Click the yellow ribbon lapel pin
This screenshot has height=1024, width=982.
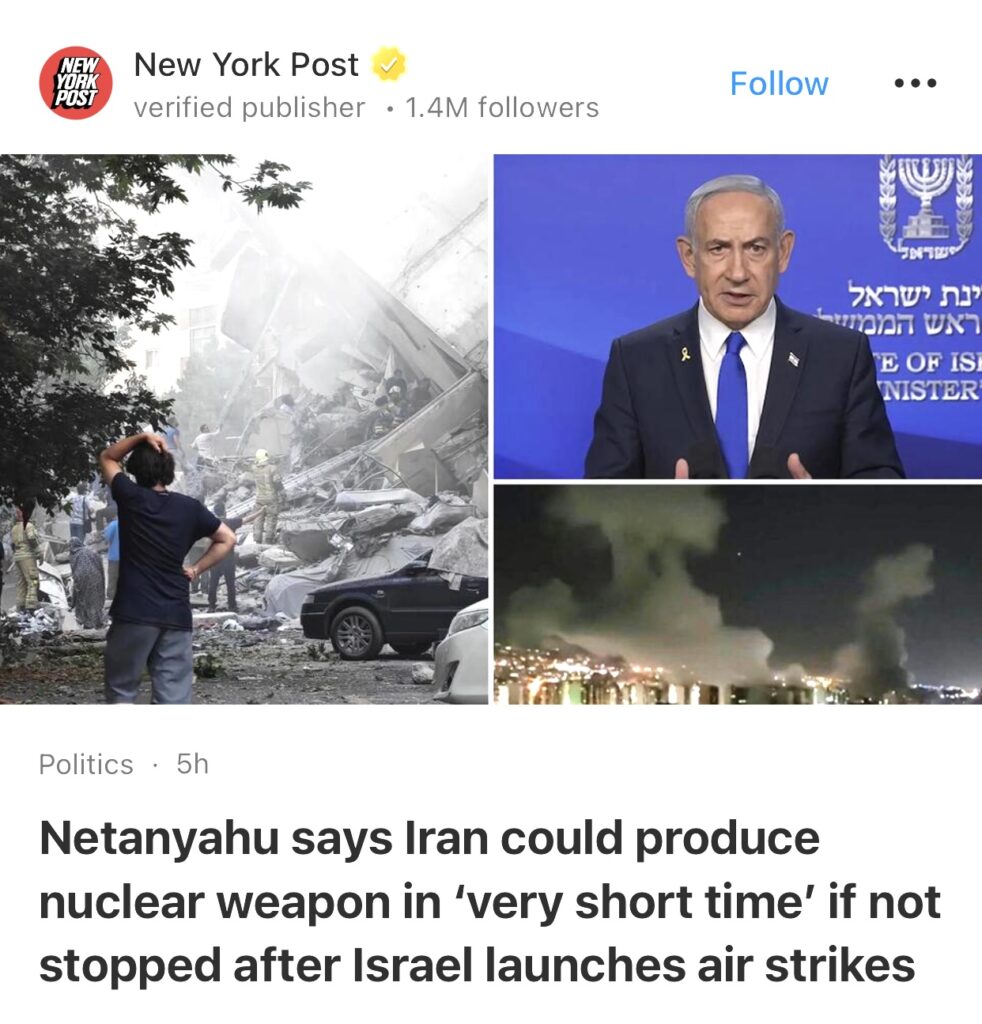[685, 355]
